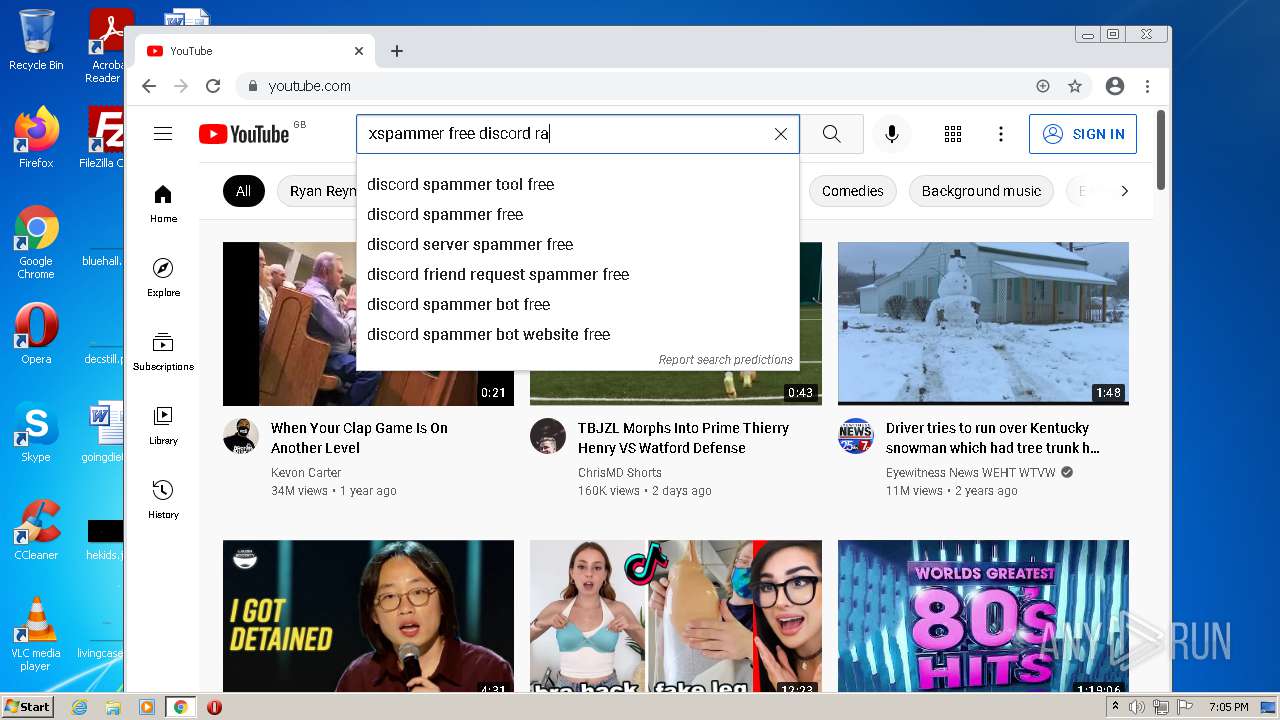Open Eyewitness News WEHT WTVW channel name
1280x720 pixels.
point(971,473)
